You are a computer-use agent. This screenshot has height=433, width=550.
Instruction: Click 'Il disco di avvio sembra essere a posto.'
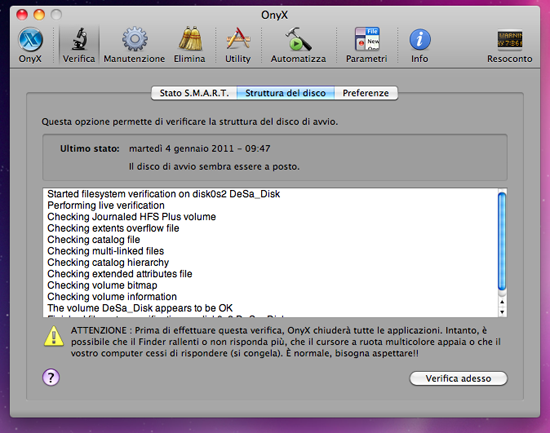point(214,167)
